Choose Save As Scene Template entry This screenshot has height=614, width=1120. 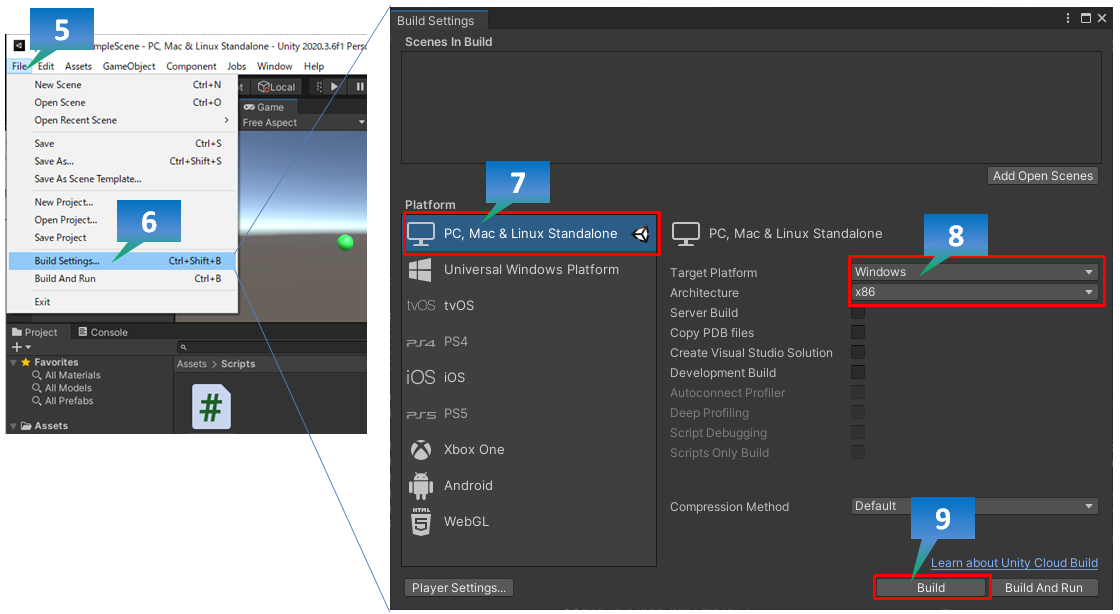123,179
